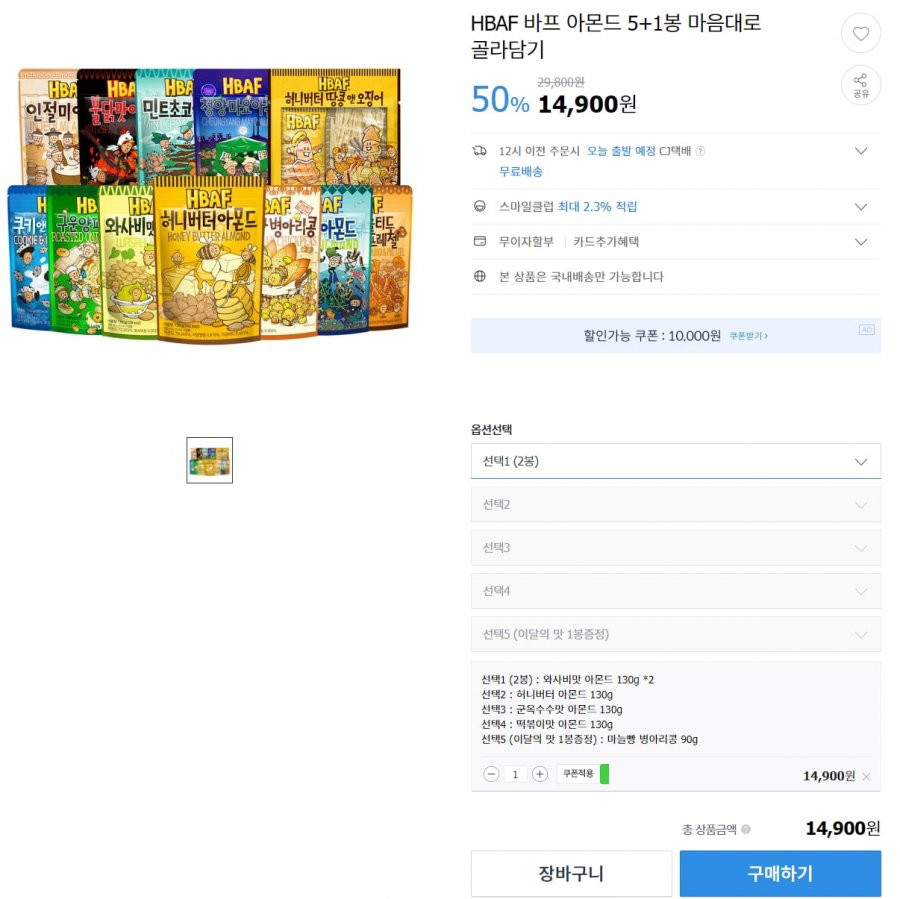
Task: Expand the 스마일클럽 적립 row
Action: (x=676, y=207)
